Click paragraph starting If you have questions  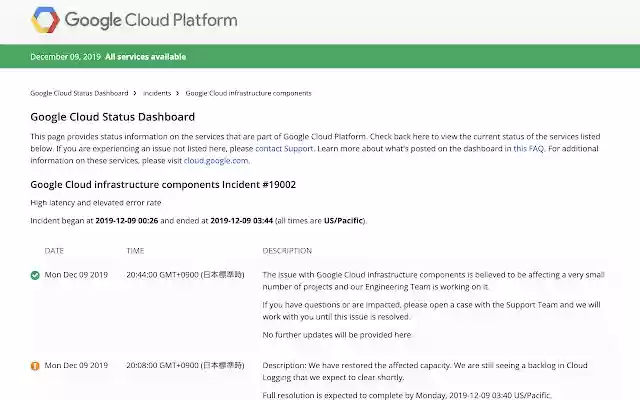tap(431, 311)
